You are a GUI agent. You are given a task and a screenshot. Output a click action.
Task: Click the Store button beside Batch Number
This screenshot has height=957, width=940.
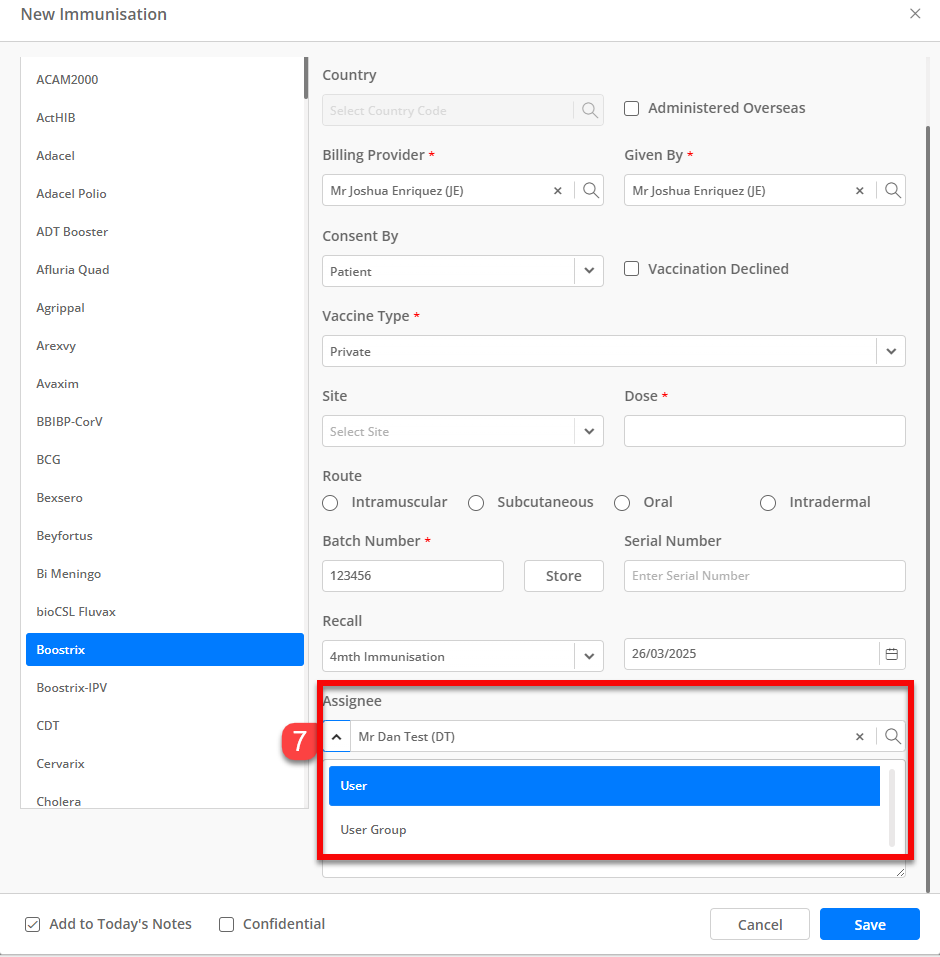[x=563, y=576]
